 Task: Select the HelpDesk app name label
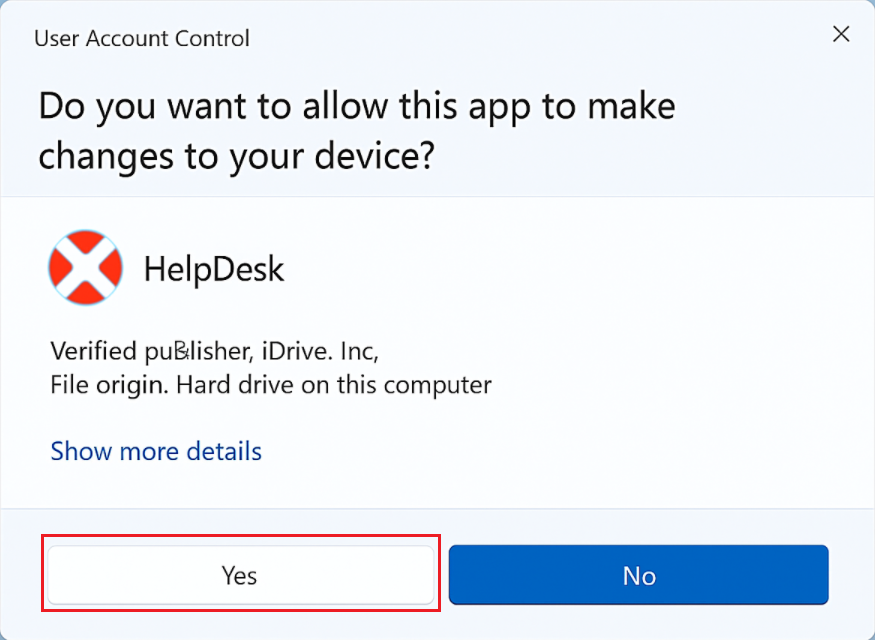pyautogui.click(x=214, y=269)
